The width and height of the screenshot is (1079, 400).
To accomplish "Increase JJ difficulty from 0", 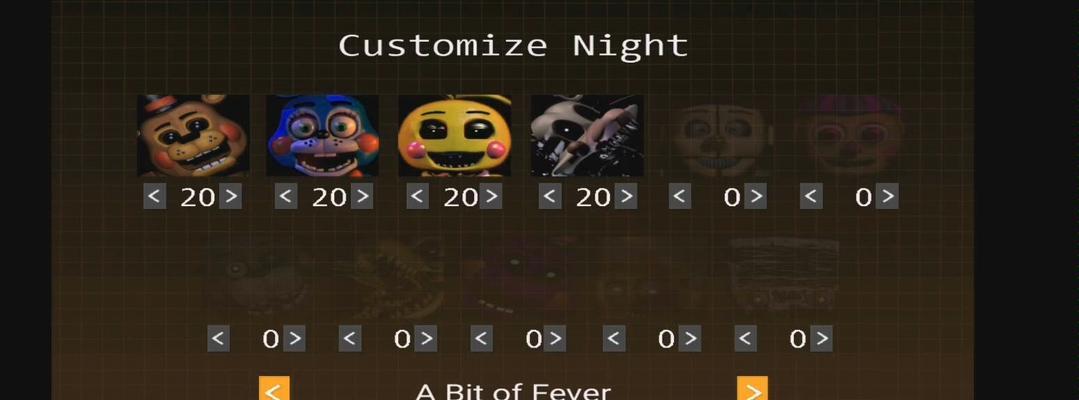I will (887, 197).
